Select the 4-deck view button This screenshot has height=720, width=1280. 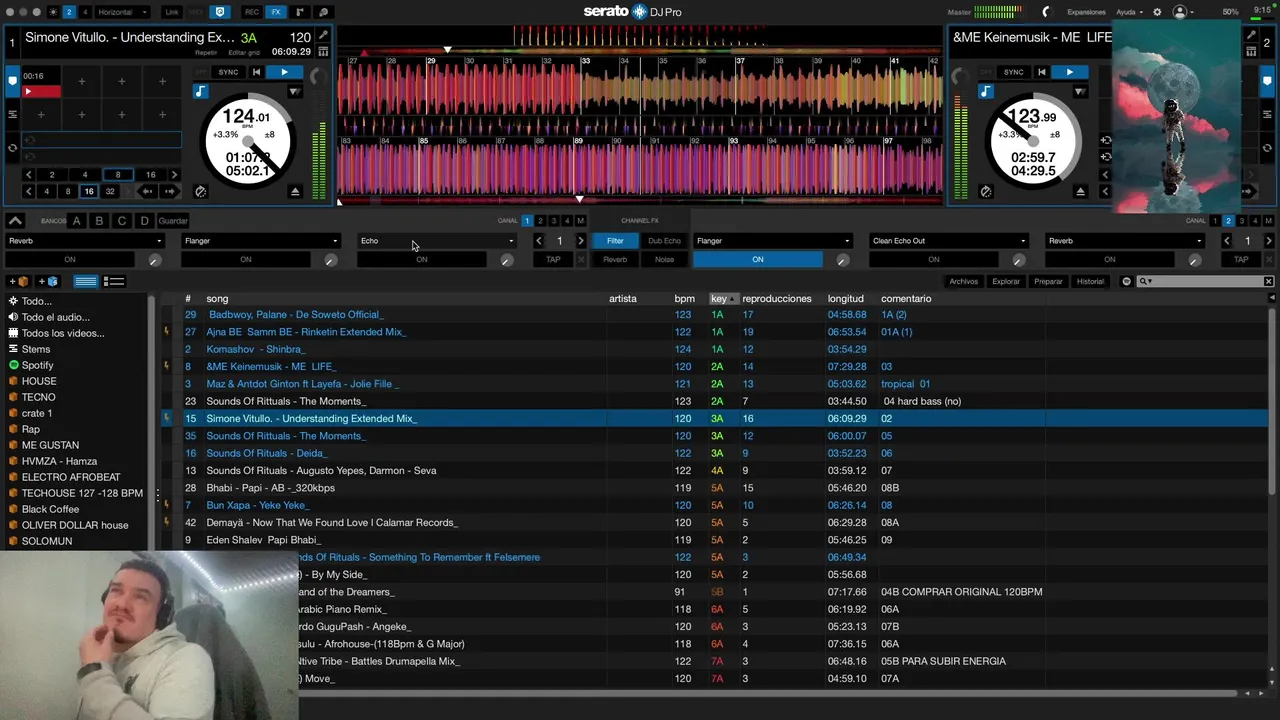click(x=85, y=12)
